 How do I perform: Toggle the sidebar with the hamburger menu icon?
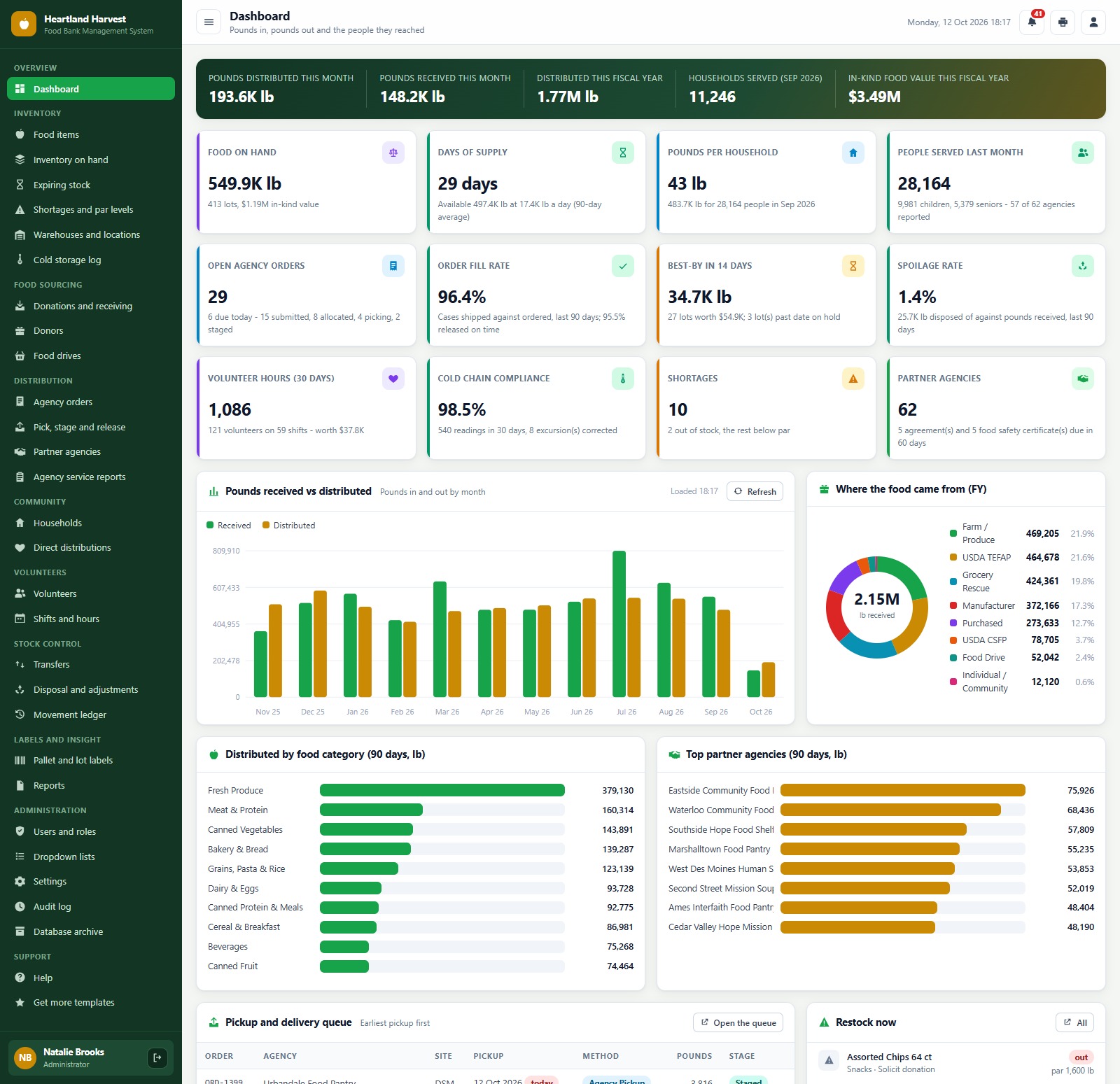pyautogui.click(x=209, y=22)
